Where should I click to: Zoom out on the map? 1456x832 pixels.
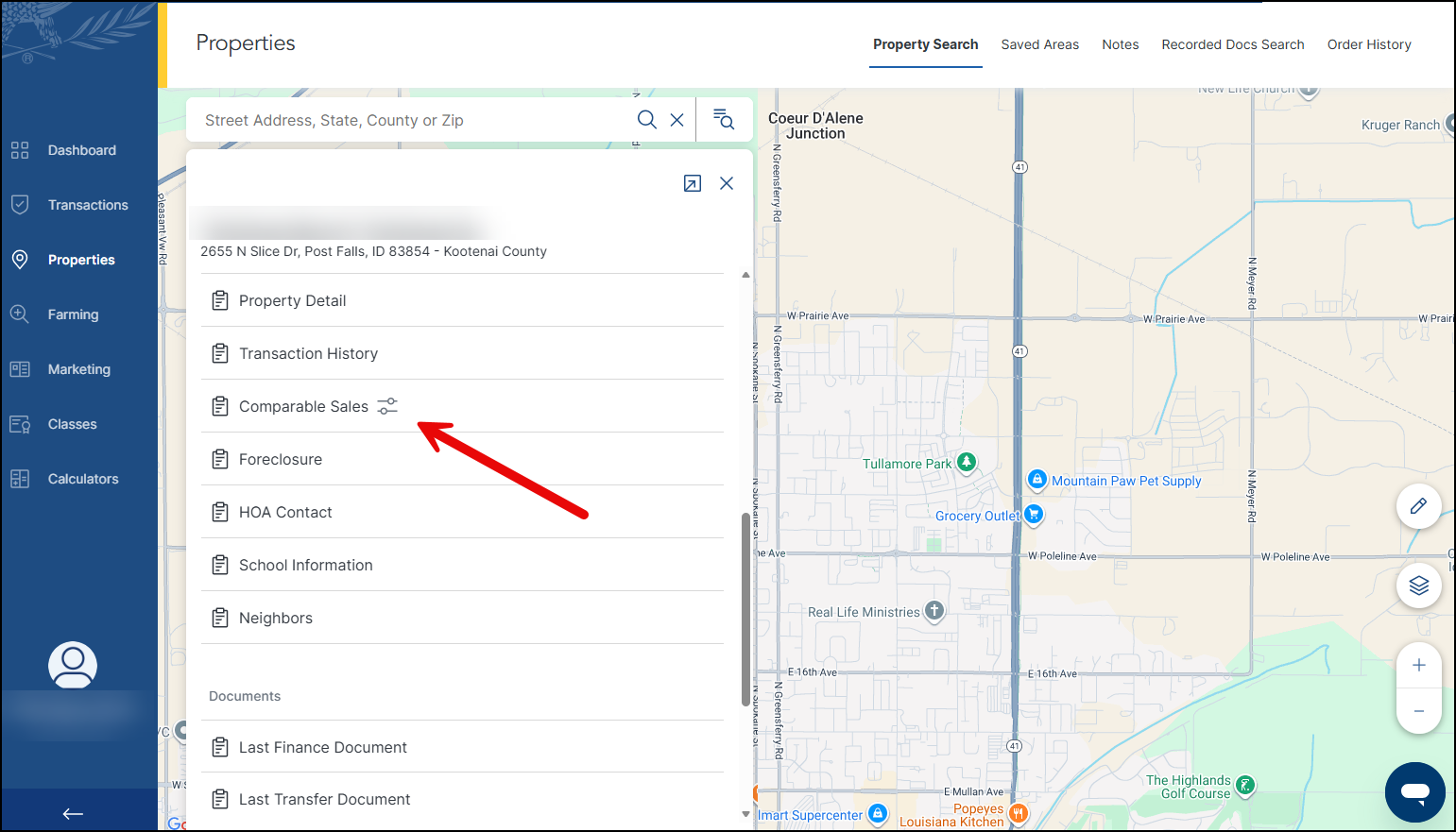click(1418, 711)
